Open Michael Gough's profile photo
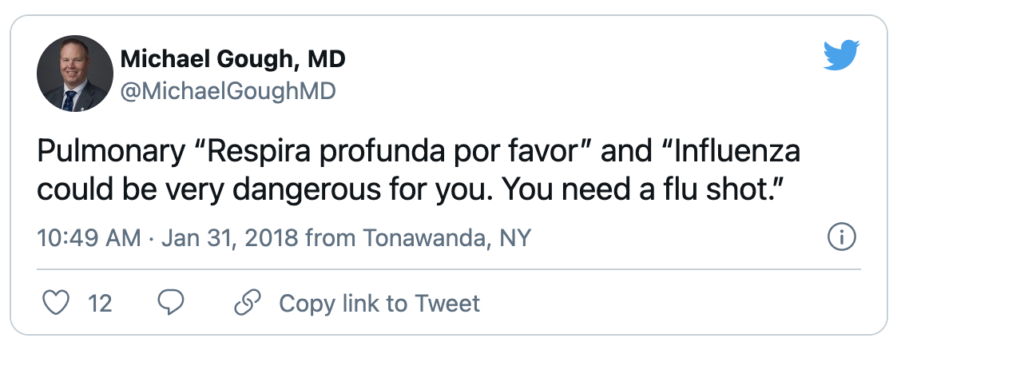The image size is (1024, 366). [74, 73]
